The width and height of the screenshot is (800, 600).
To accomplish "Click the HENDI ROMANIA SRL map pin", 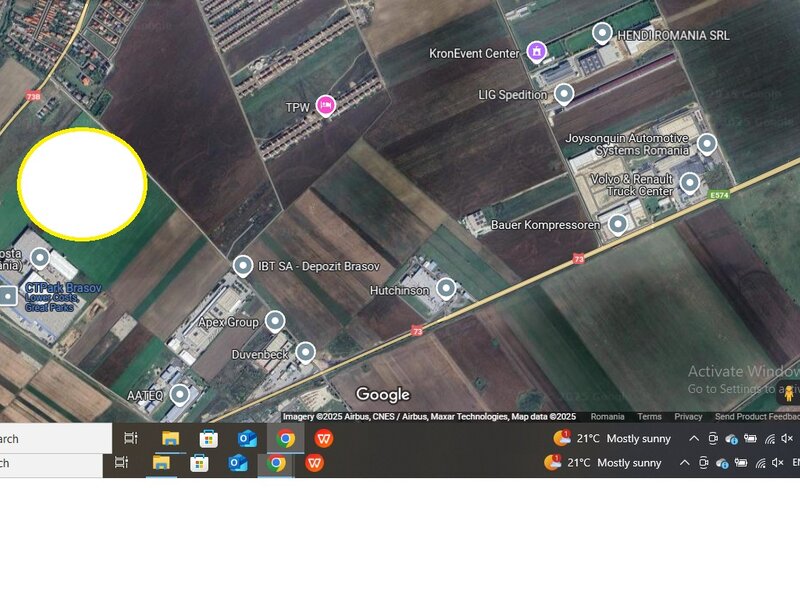I will click(602, 34).
